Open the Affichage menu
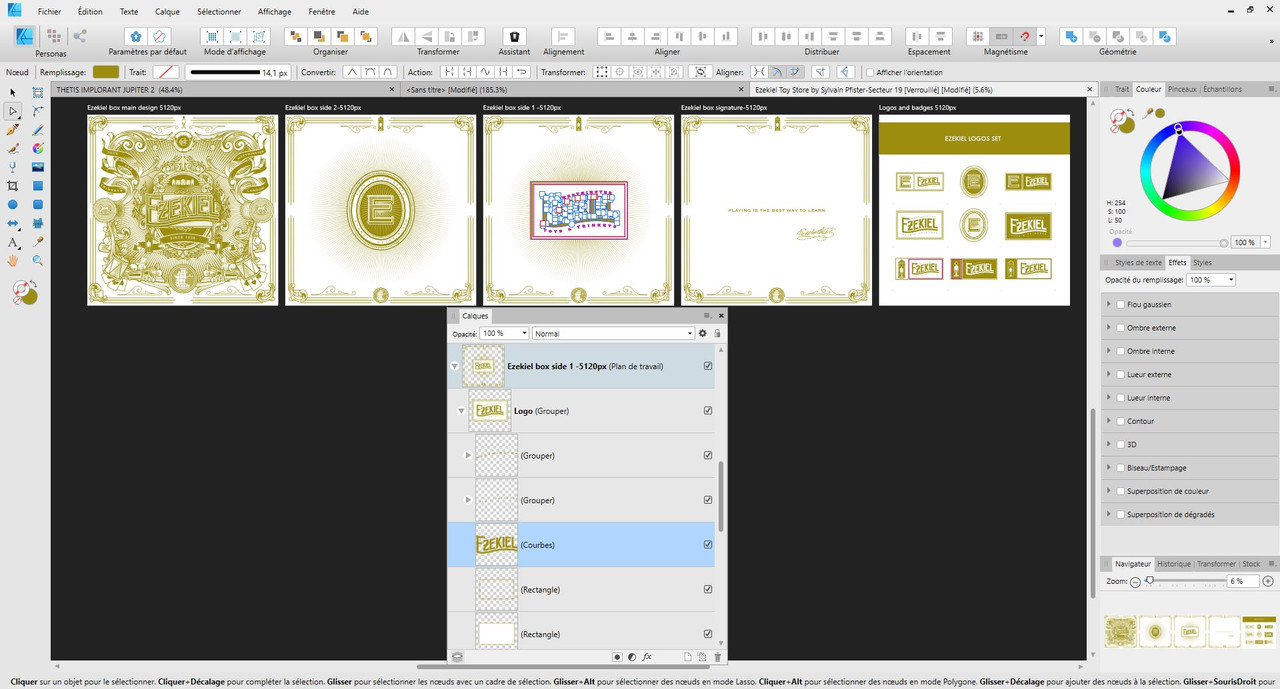This screenshot has height=689, width=1280. point(274,11)
